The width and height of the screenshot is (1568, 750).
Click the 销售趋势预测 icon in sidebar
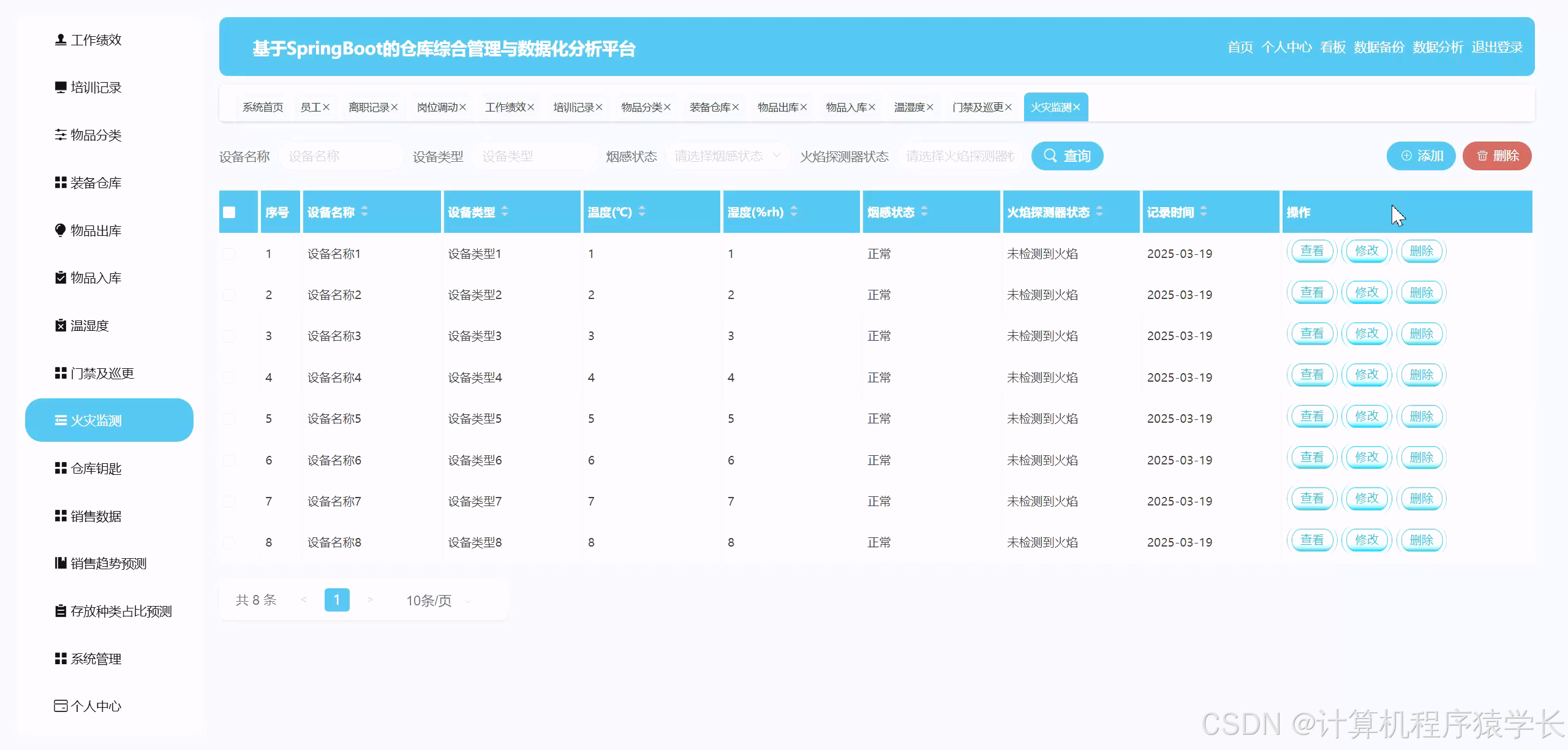60,563
